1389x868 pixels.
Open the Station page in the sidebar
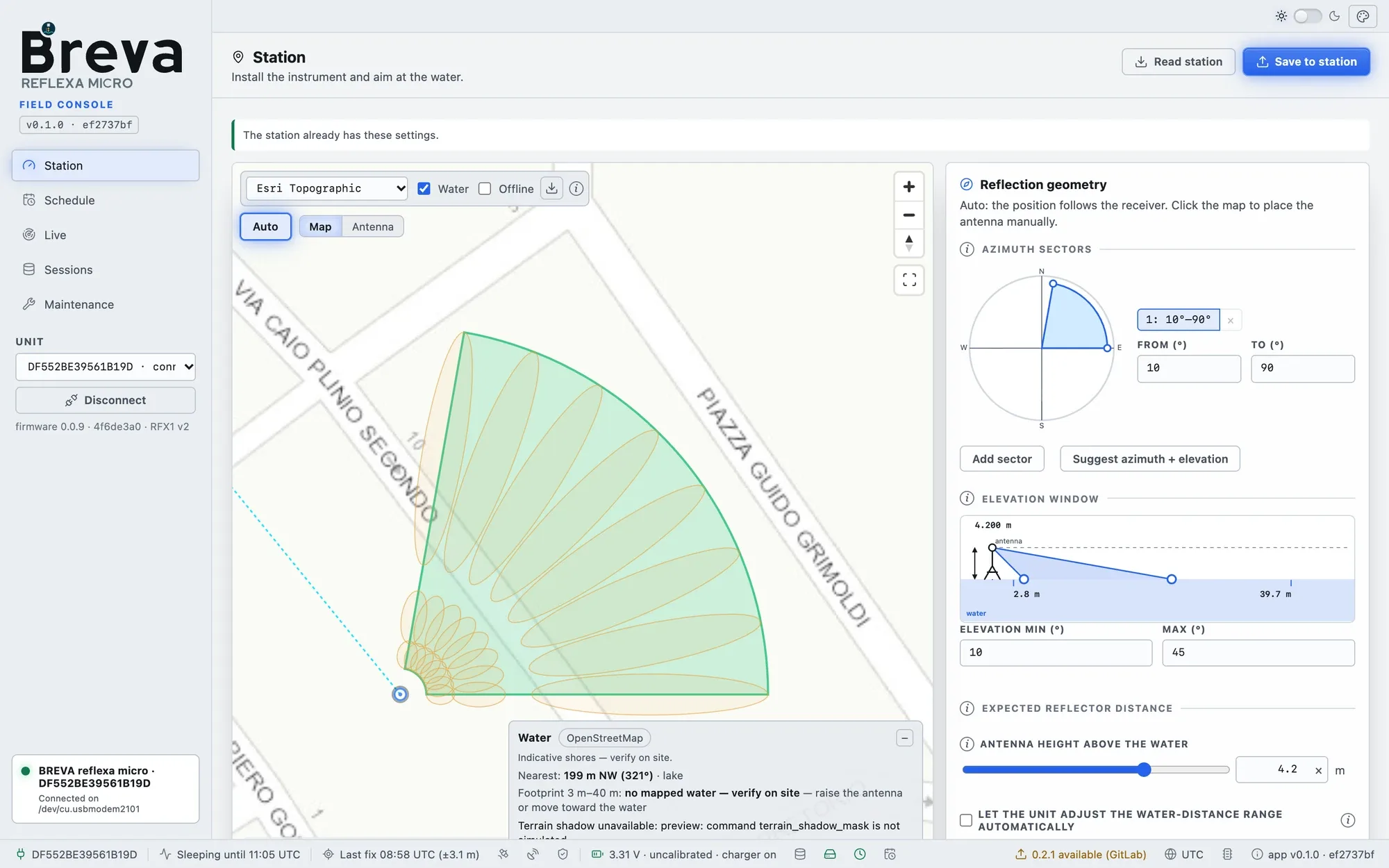(x=106, y=165)
